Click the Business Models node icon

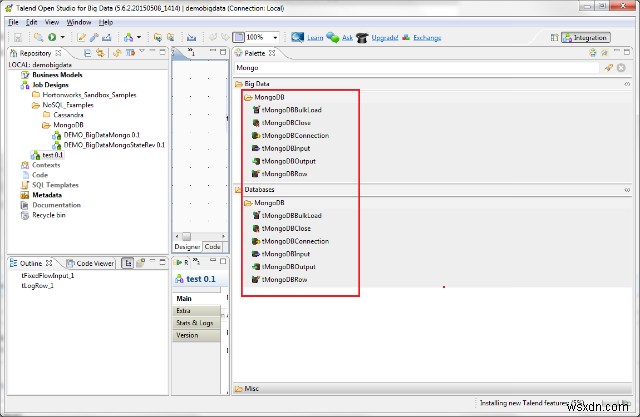point(25,75)
